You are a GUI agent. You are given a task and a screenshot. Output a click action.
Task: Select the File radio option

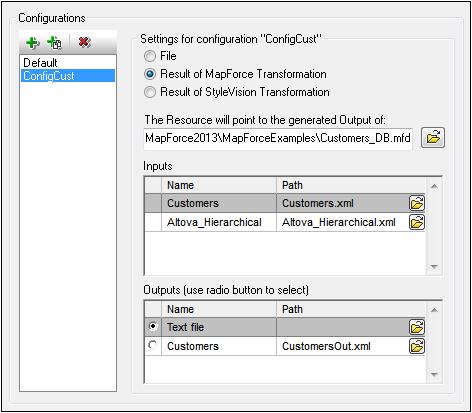click(150, 56)
